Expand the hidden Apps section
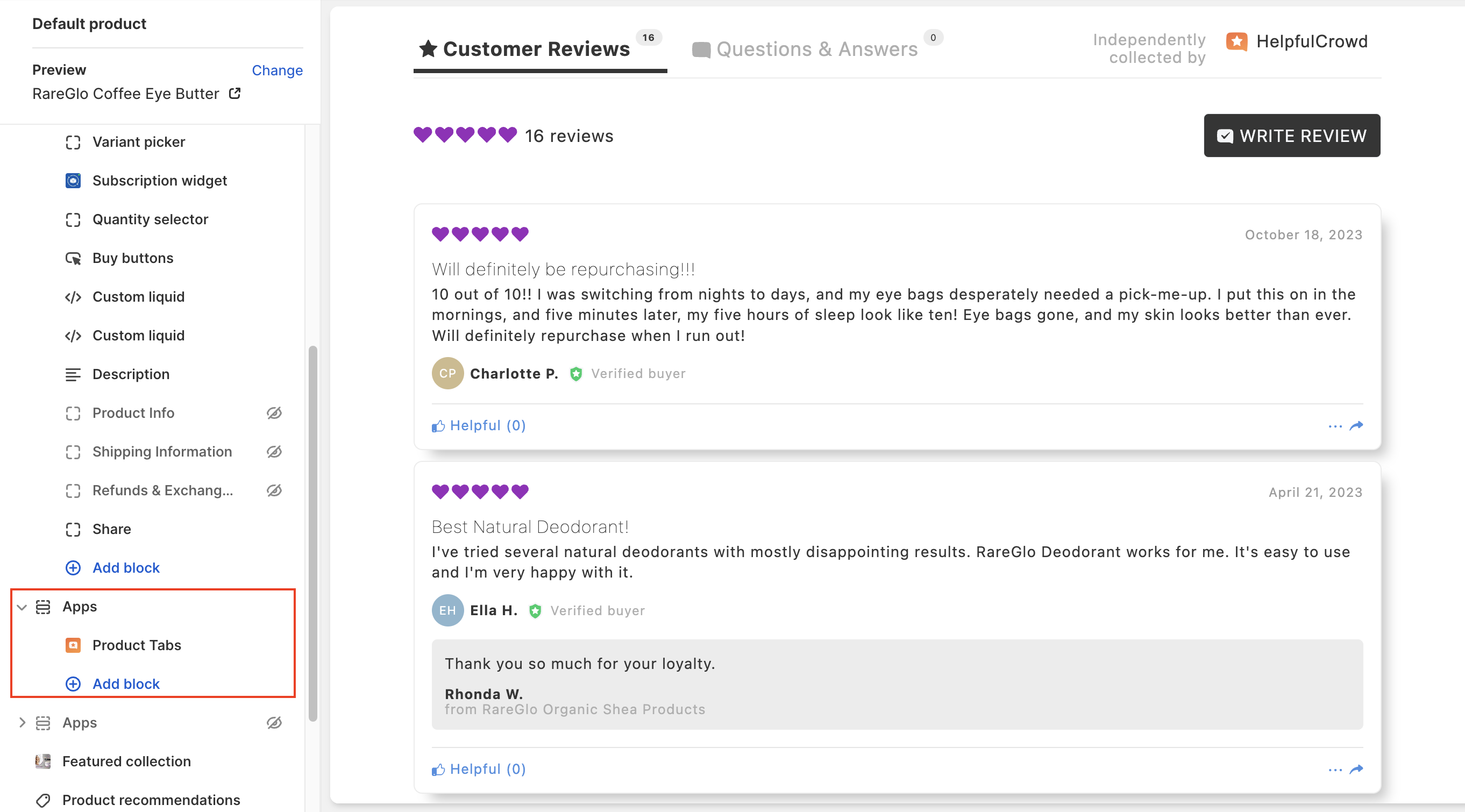The height and width of the screenshot is (812, 1465). pos(22,723)
